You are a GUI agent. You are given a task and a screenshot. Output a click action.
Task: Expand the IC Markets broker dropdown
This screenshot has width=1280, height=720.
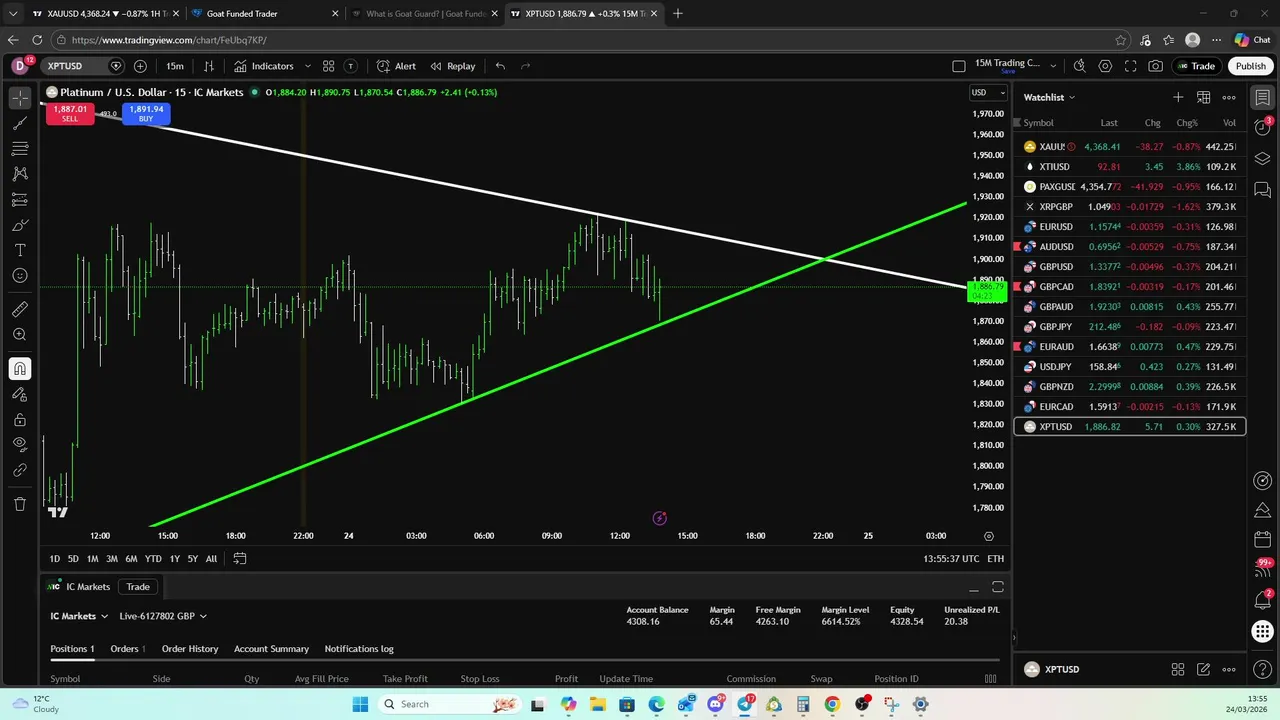pyautogui.click(x=78, y=616)
